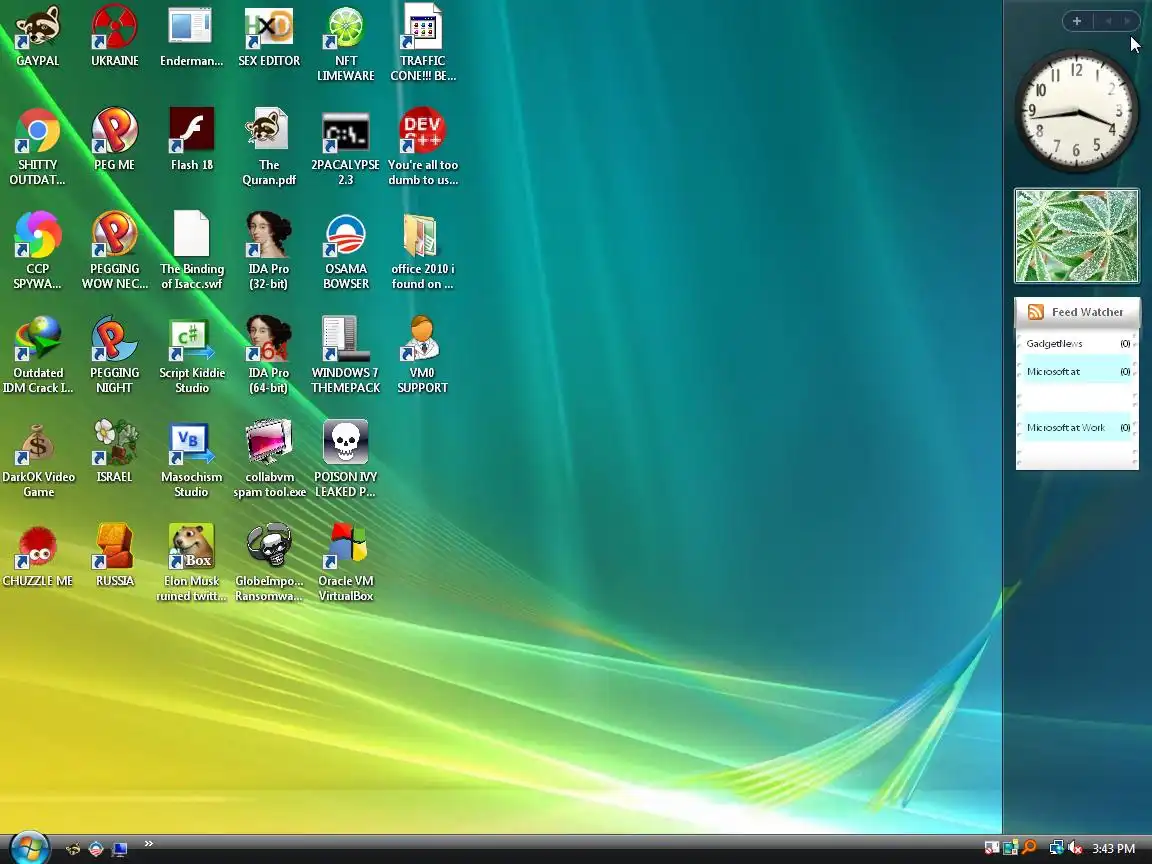Viewport: 1152px width, 864px height.
Task: Open The Binding of Isacc.swf file
Action: tap(191, 251)
